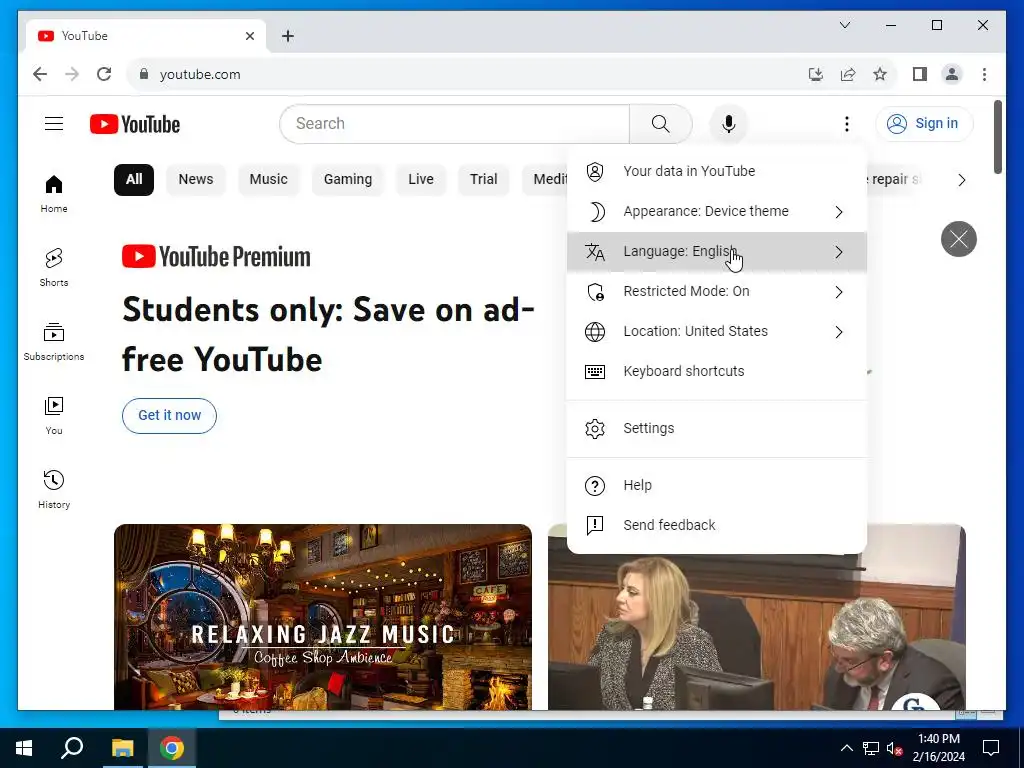Image resolution: width=1024 pixels, height=768 pixels.
Task: Open Windows taskbar search
Action: [x=72, y=748]
